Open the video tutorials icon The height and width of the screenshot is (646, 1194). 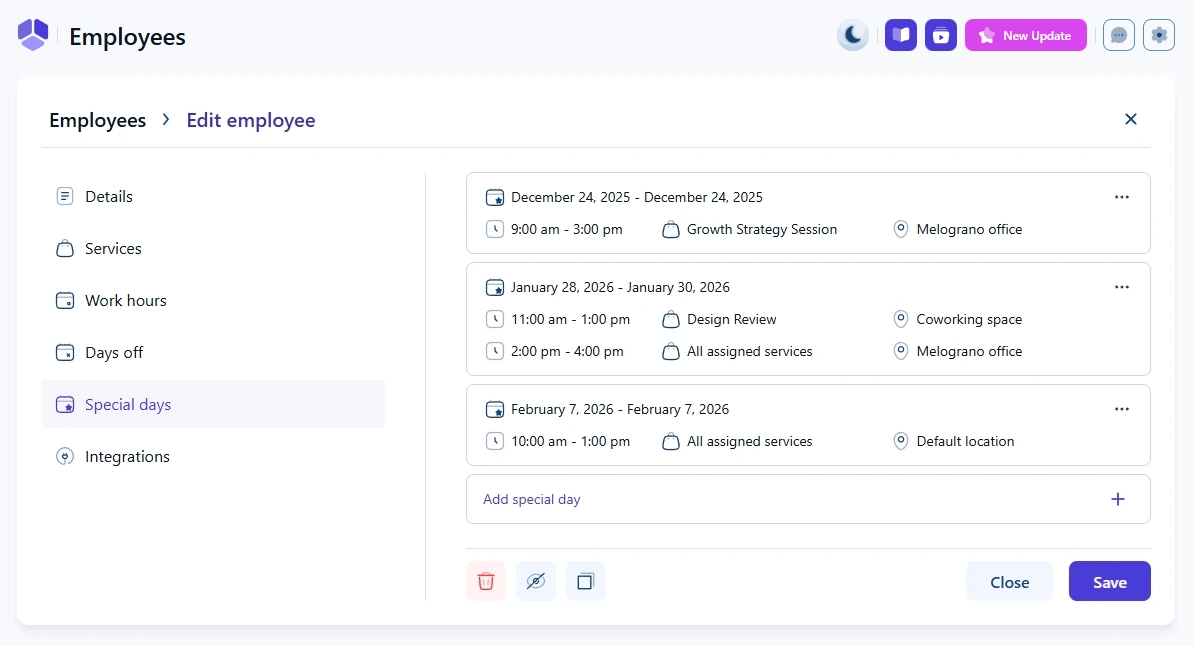(941, 36)
